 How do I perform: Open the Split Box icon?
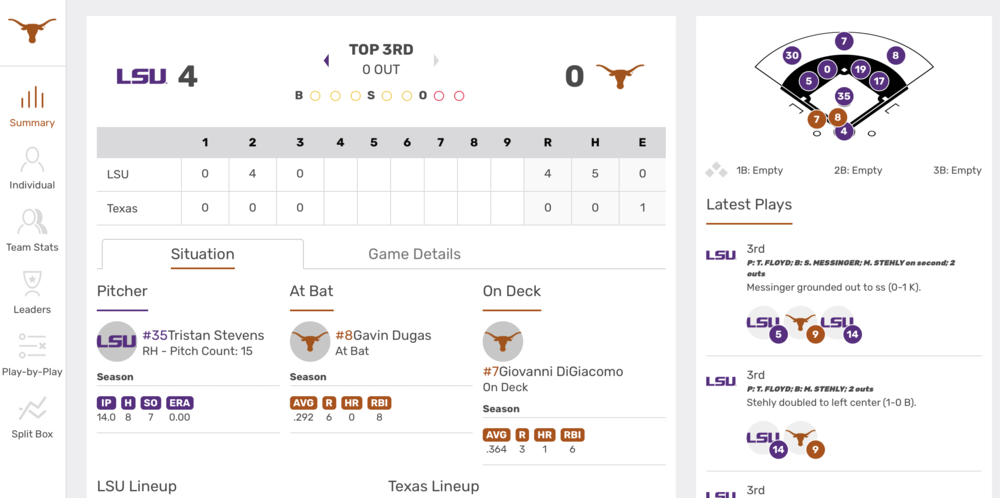[33, 418]
